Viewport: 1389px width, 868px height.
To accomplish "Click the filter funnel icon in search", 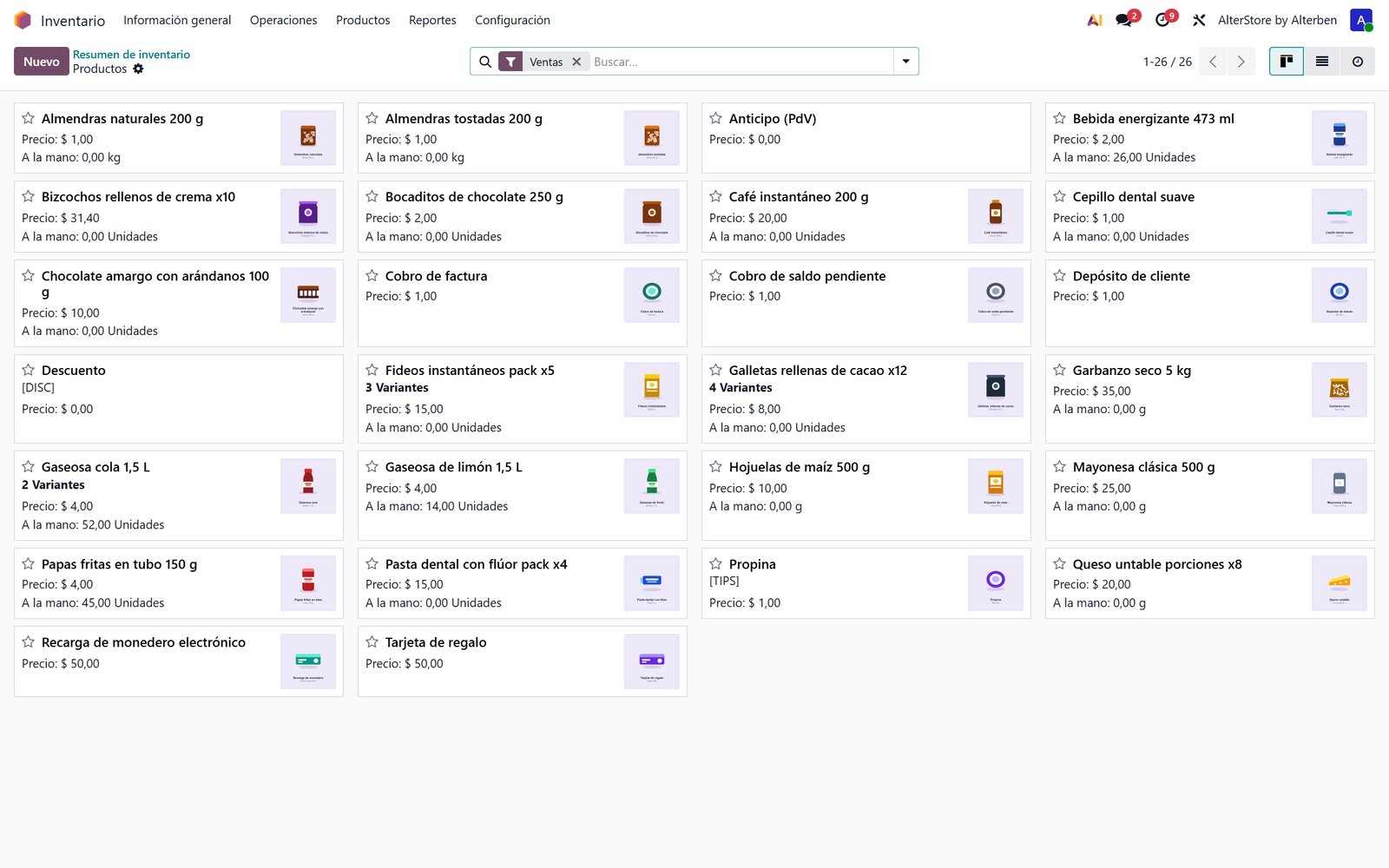I will 510,62.
